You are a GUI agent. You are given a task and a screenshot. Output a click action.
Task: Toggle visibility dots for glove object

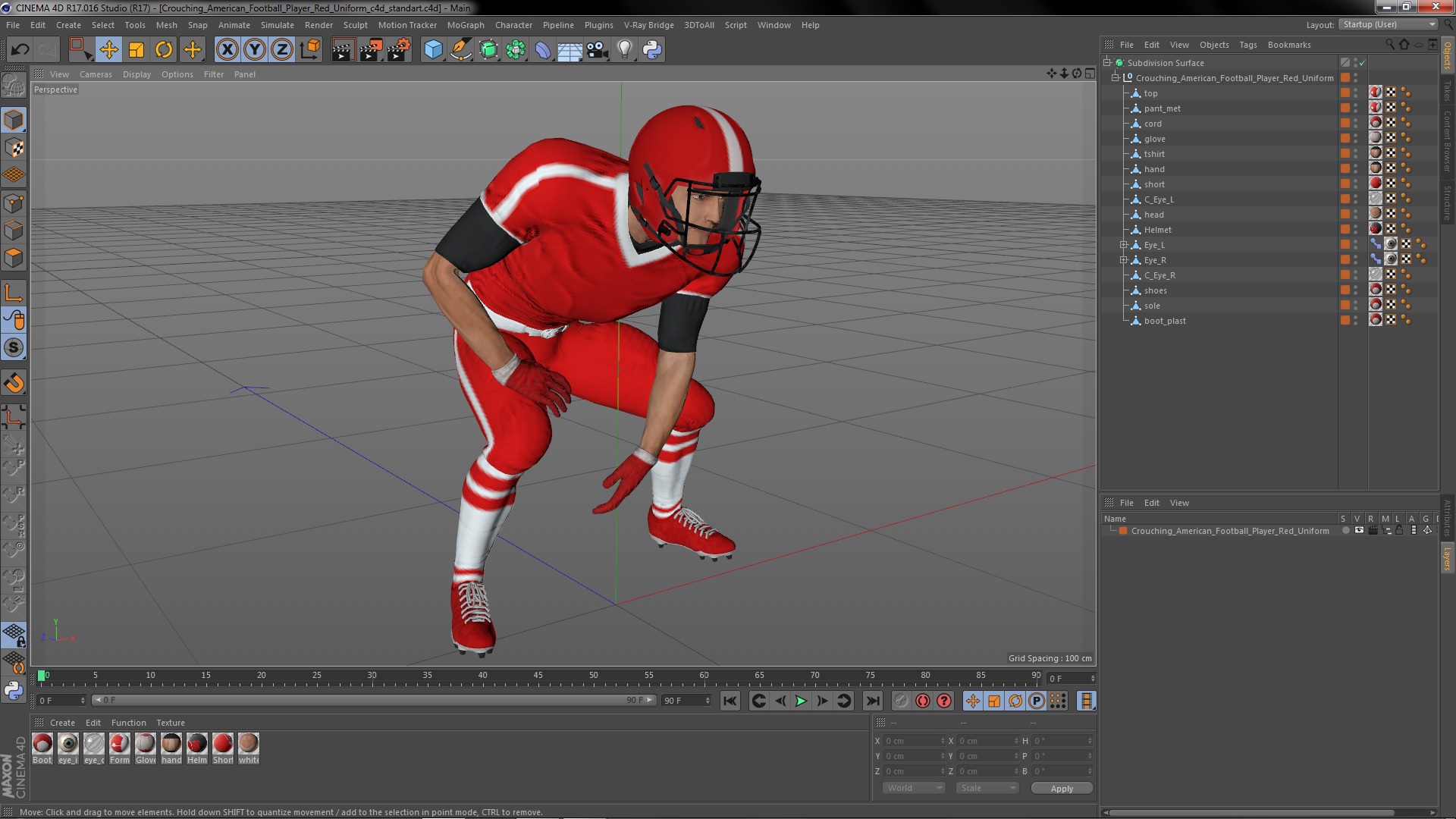(1356, 138)
